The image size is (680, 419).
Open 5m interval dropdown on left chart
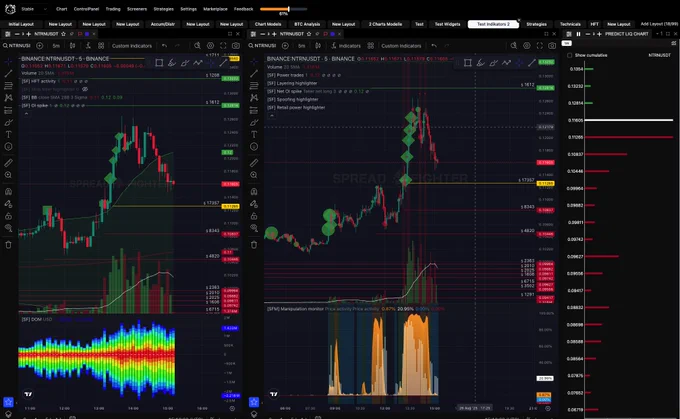[56, 46]
